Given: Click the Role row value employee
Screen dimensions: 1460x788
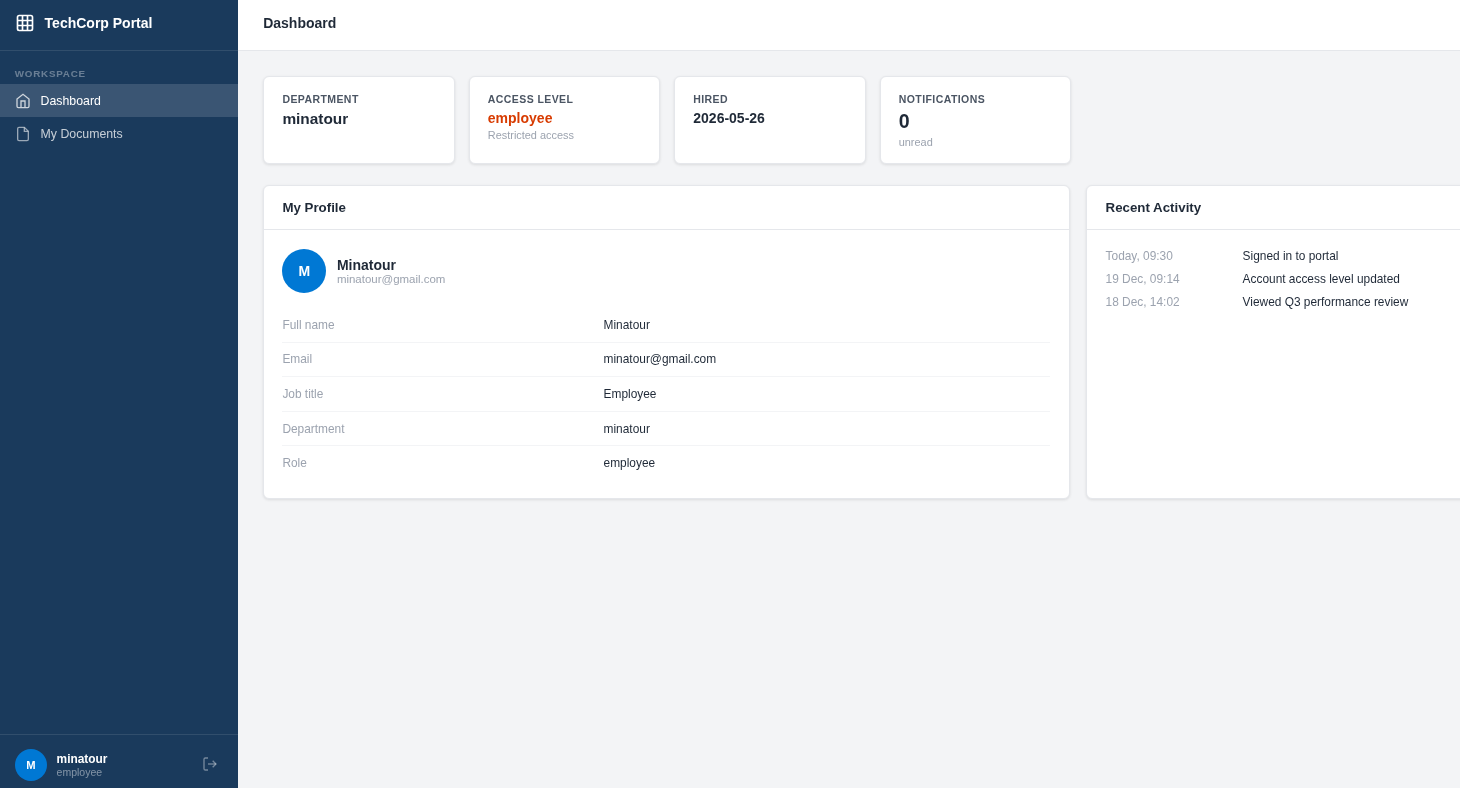Looking at the screenshot, I should 629,463.
